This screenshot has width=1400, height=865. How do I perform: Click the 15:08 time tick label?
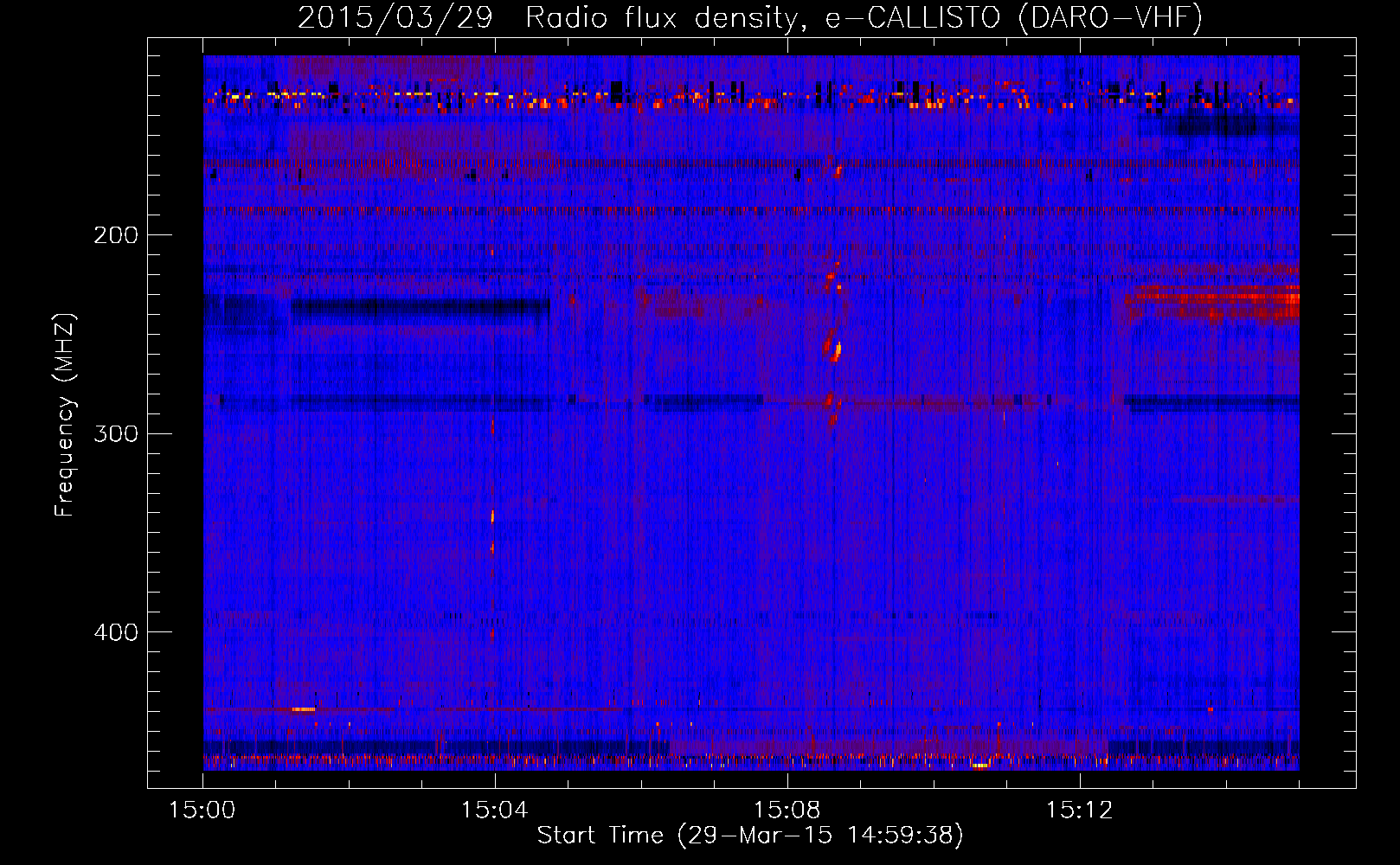tap(787, 811)
